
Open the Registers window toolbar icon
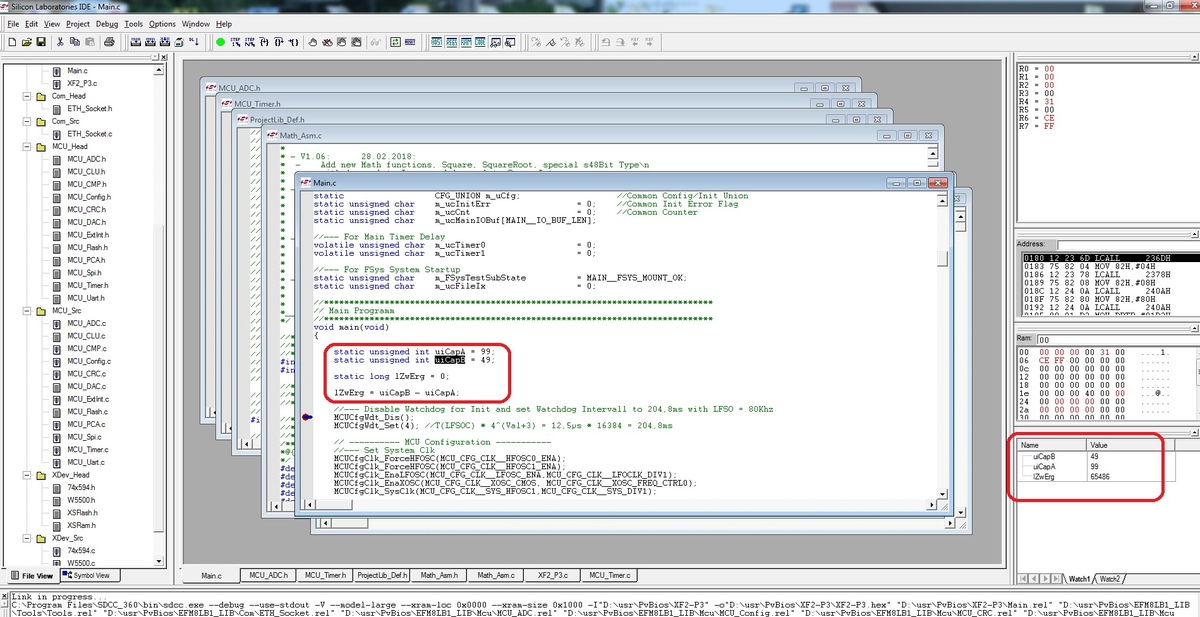[452, 42]
